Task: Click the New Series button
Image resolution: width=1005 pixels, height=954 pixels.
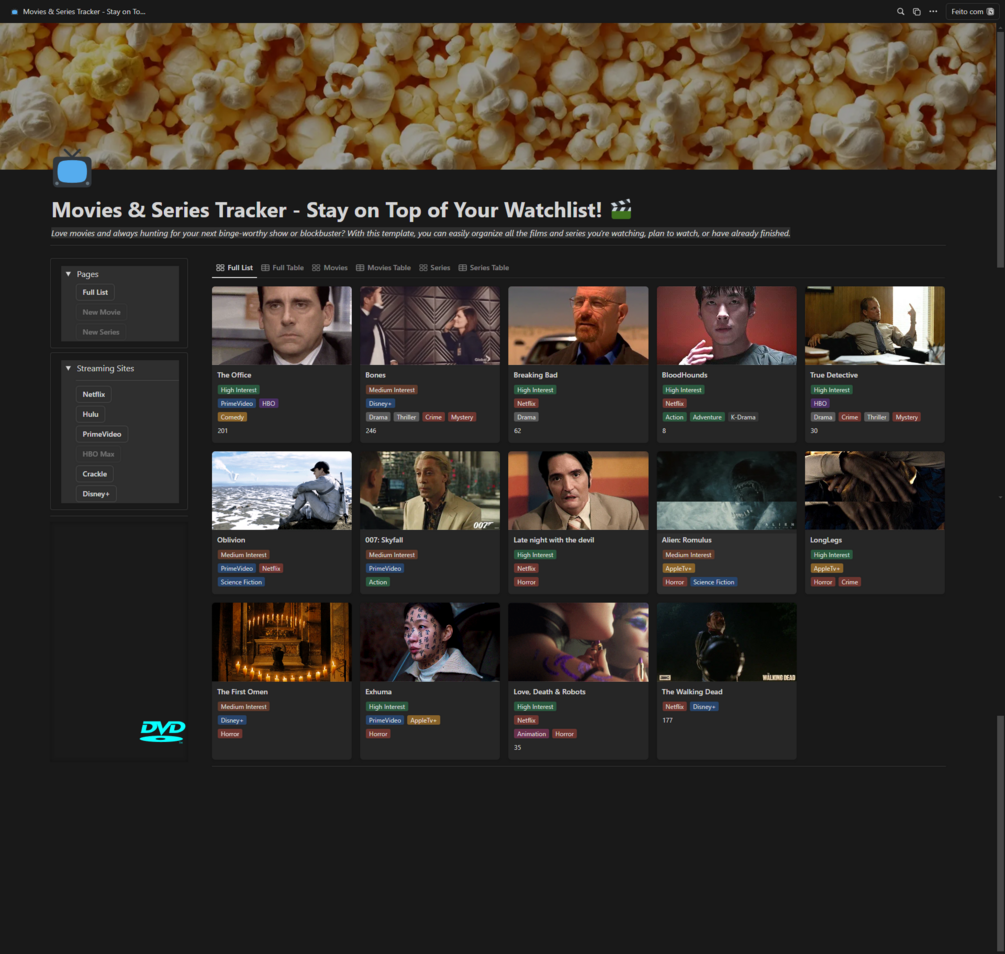Action: point(101,332)
